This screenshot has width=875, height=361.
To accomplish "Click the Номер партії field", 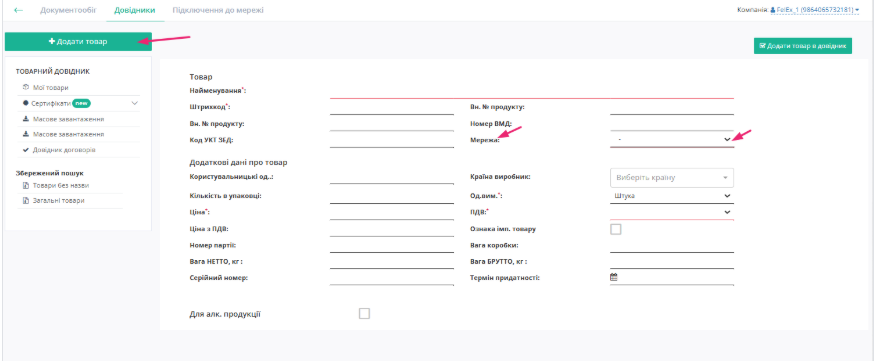I will pos(392,246).
